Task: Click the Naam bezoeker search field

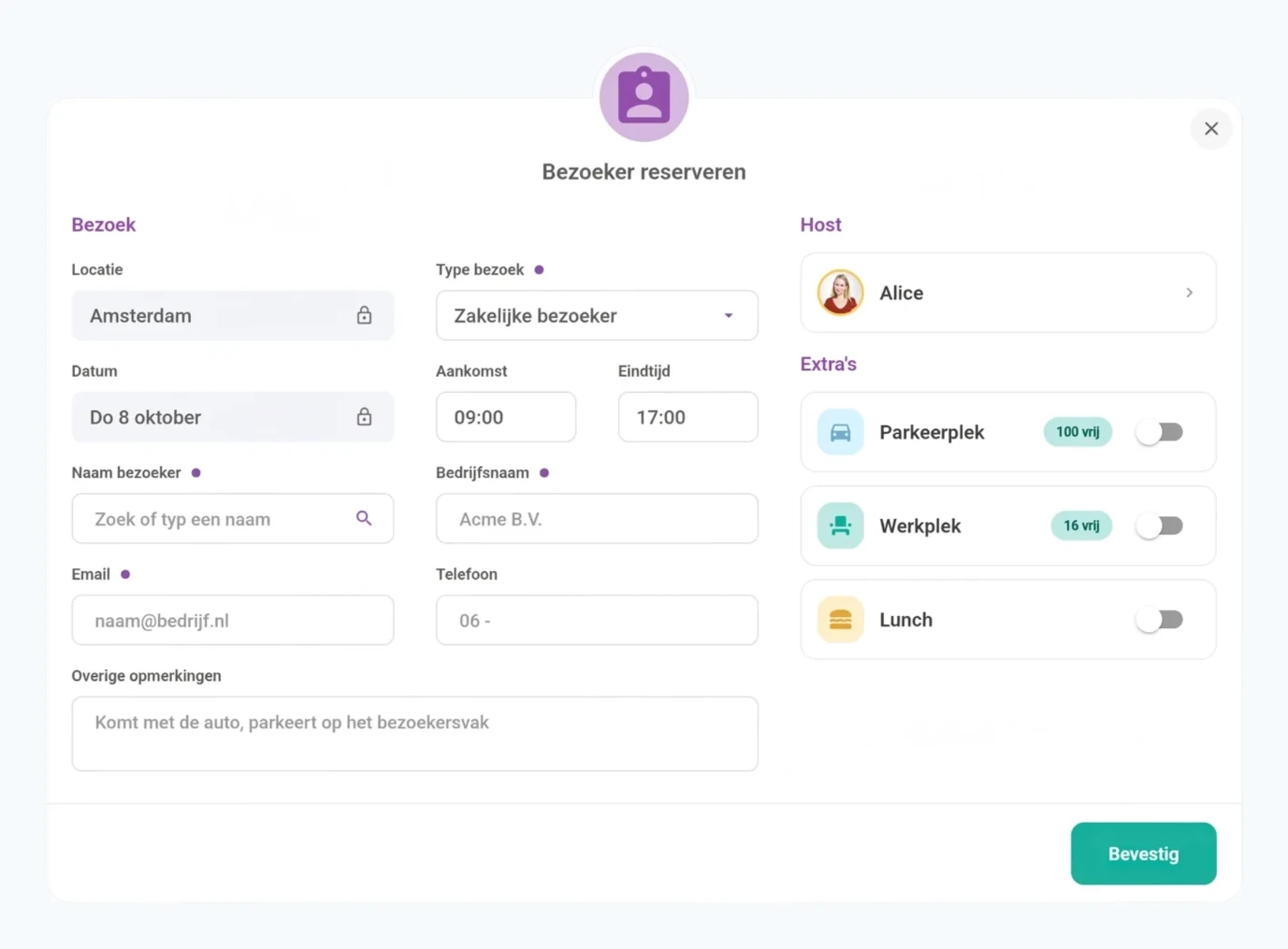Action: coord(233,518)
